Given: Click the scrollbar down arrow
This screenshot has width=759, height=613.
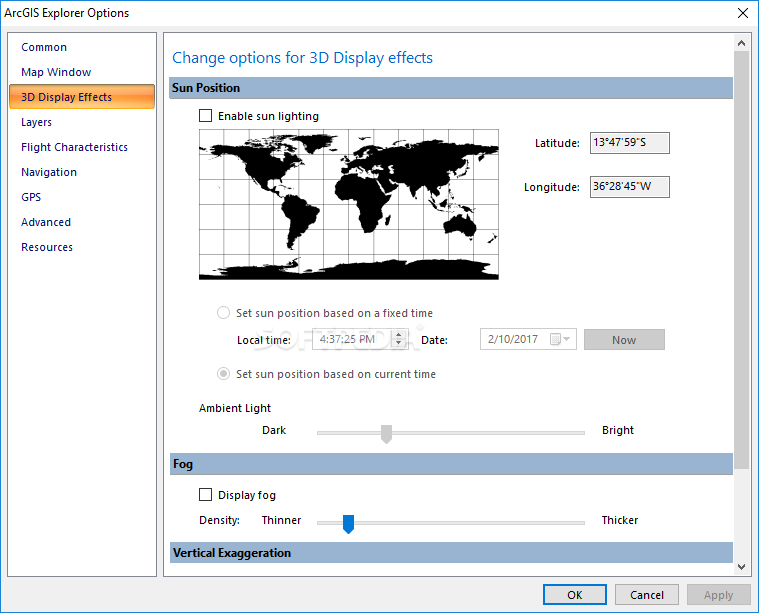Looking at the screenshot, I should tap(741, 567).
